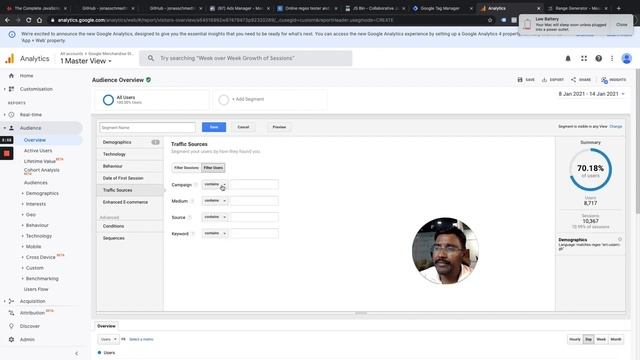Viewport: 640px width, 360px height.
Task: Open the Medium contains dropdown
Action: [x=215, y=201]
